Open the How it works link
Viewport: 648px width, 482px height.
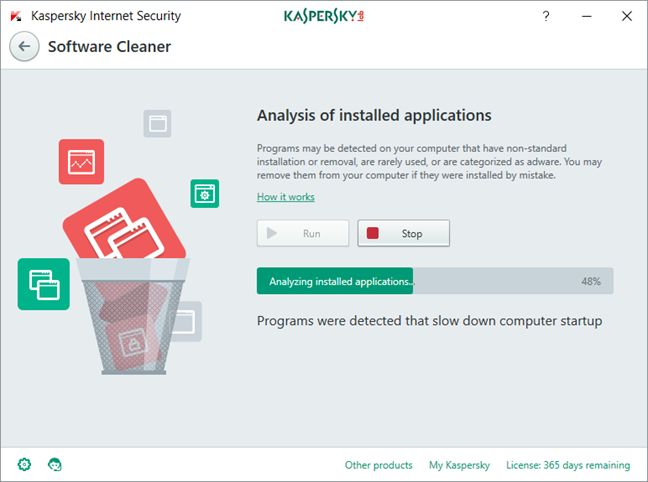tap(286, 197)
